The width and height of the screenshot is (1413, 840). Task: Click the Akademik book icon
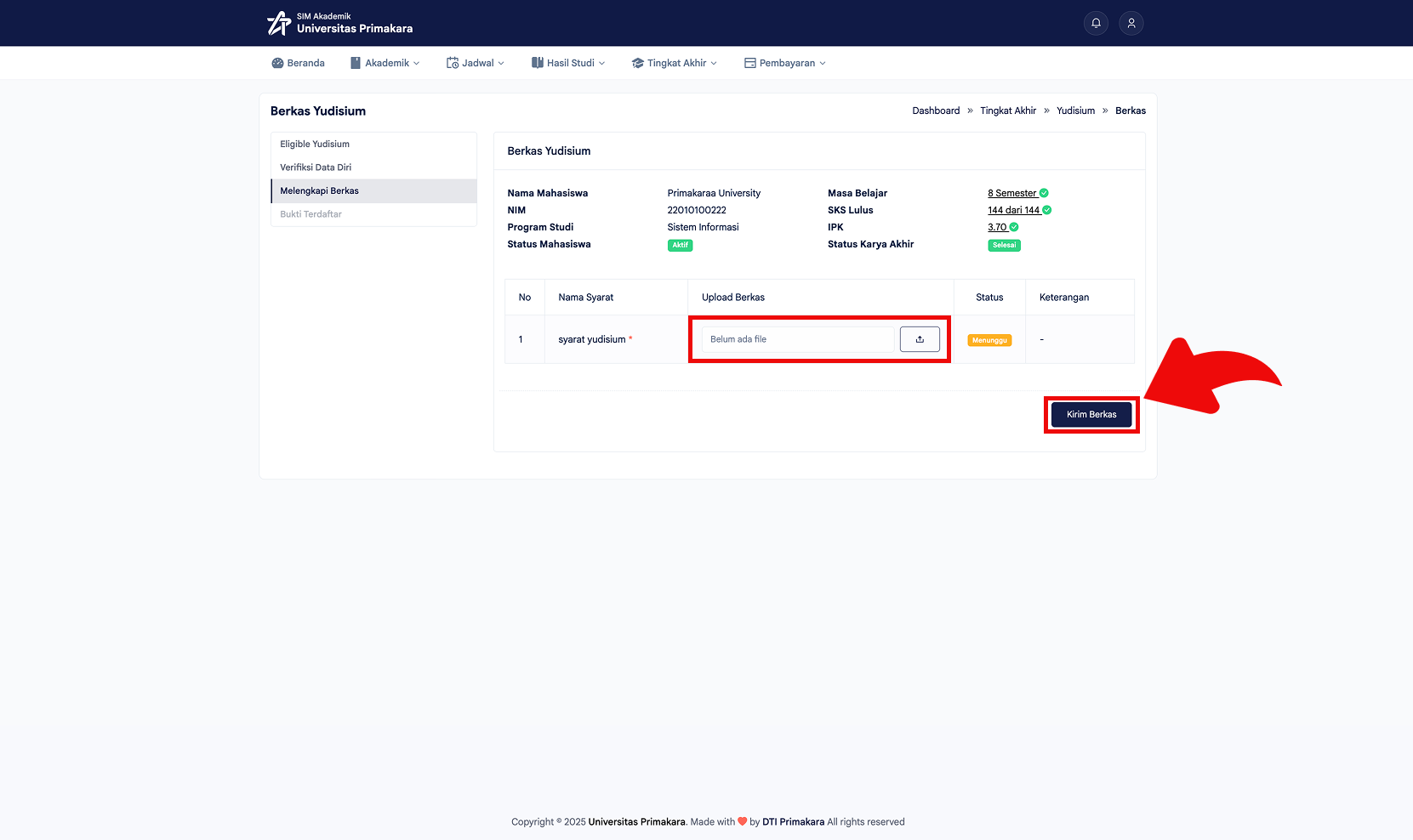pos(356,63)
